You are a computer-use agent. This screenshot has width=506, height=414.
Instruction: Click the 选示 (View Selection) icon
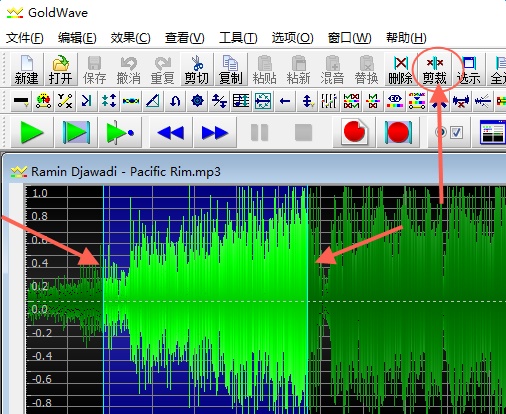(469, 69)
